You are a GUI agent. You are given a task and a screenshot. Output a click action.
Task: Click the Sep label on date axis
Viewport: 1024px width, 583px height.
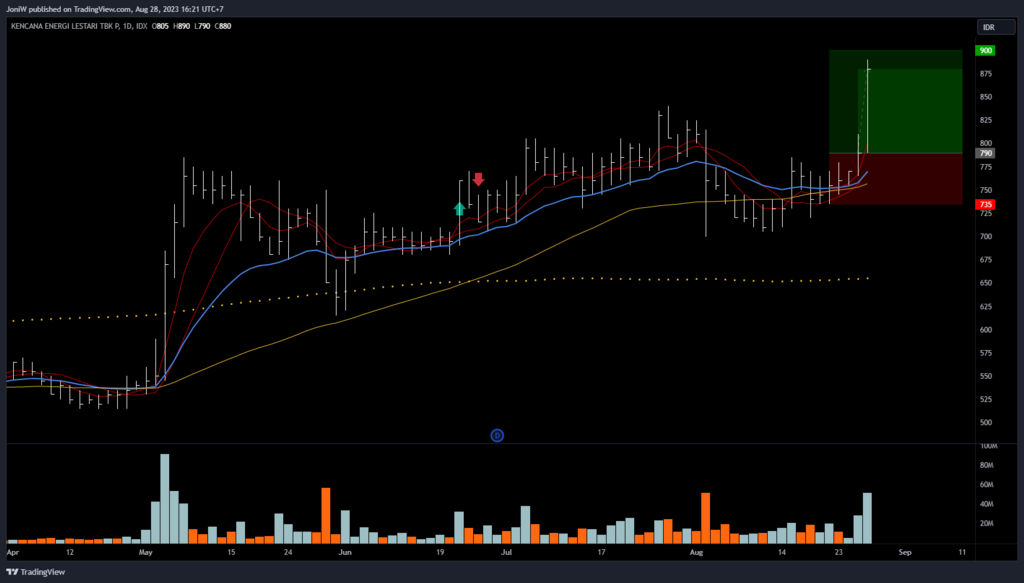coord(904,551)
